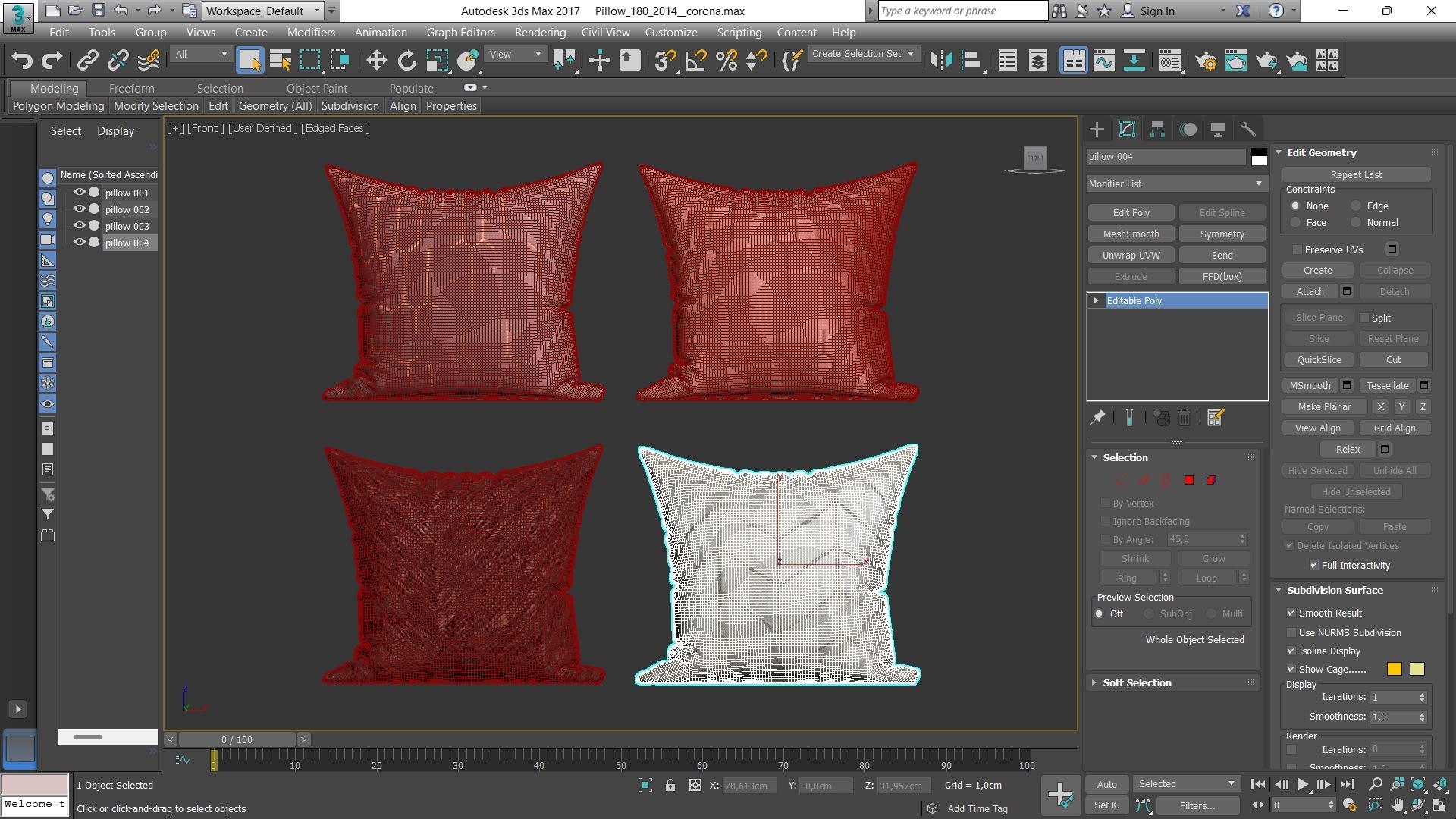Image resolution: width=1456 pixels, height=819 pixels.
Task: Click the Pin Stack icon
Action: tap(1097, 417)
